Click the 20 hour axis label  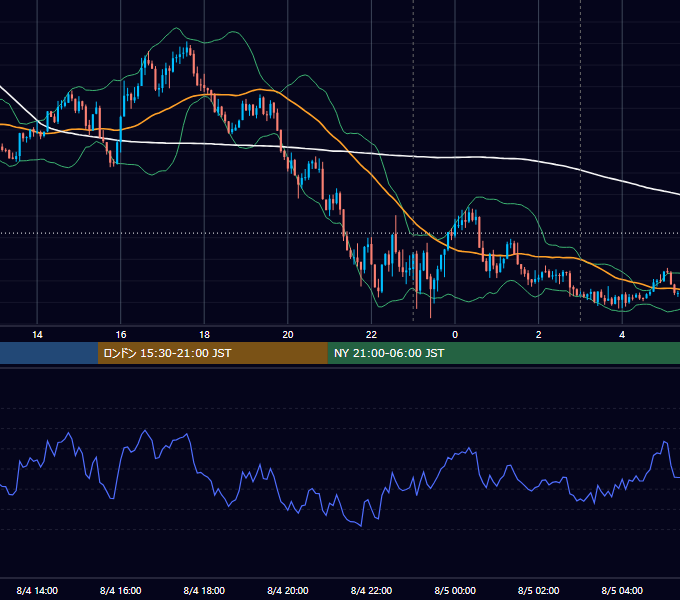(x=288, y=335)
